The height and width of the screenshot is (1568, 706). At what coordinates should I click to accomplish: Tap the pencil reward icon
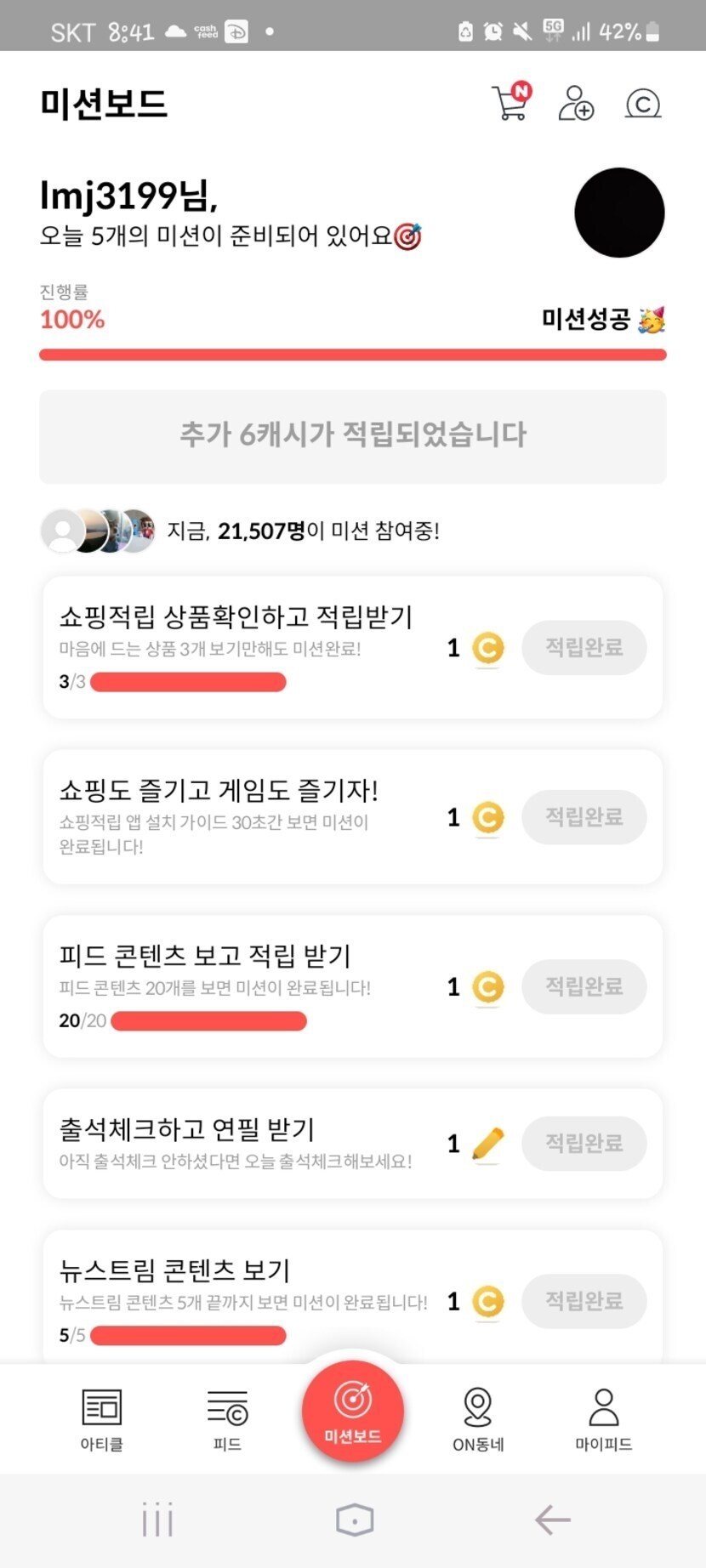pos(487,1144)
